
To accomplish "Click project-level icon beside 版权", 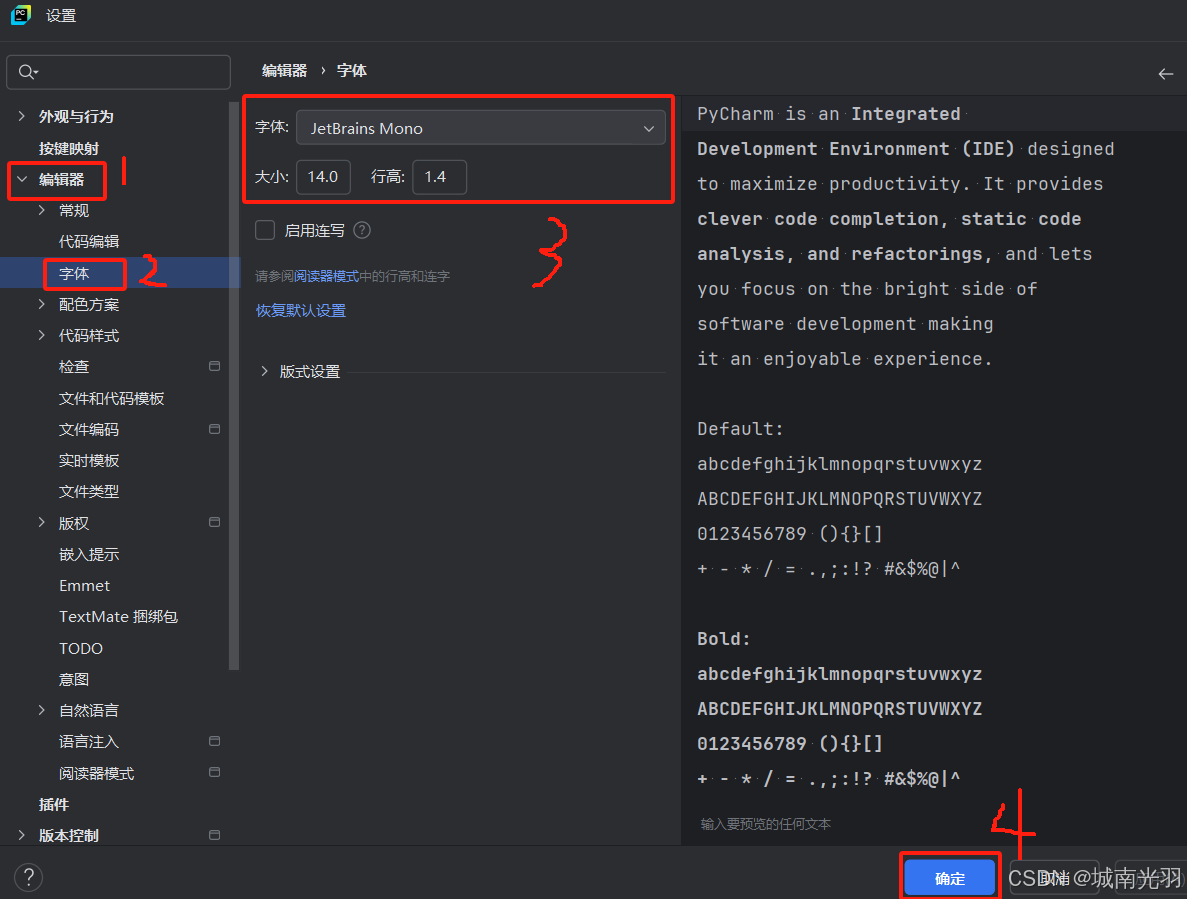I will (x=214, y=522).
